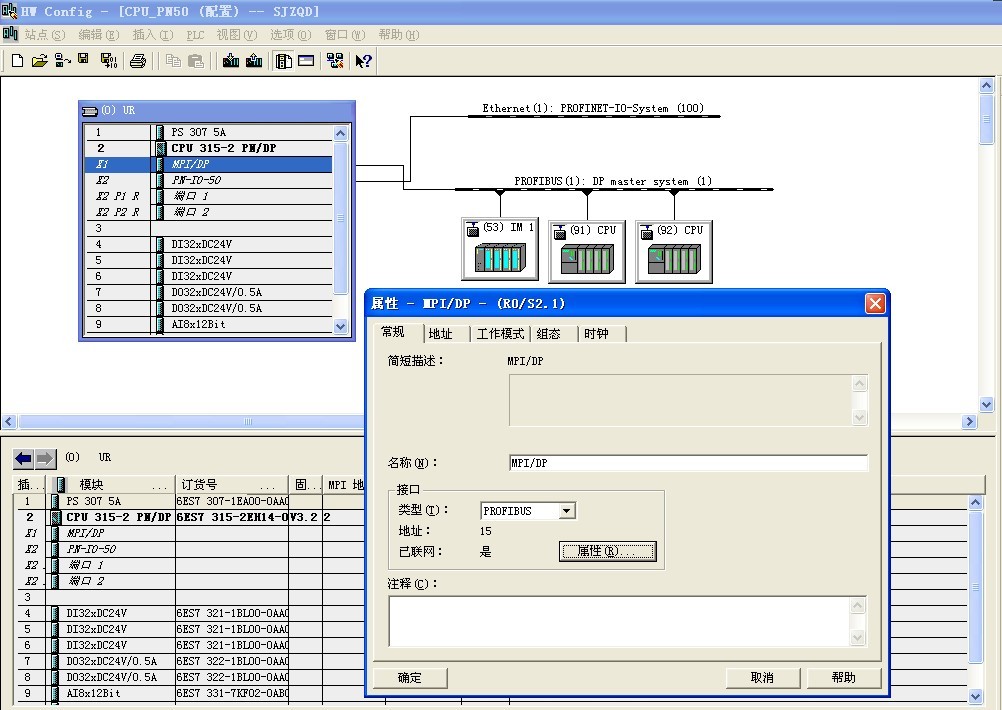Select AI8x12Bit in rack slot 9

pyautogui.click(x=210, y=324)
